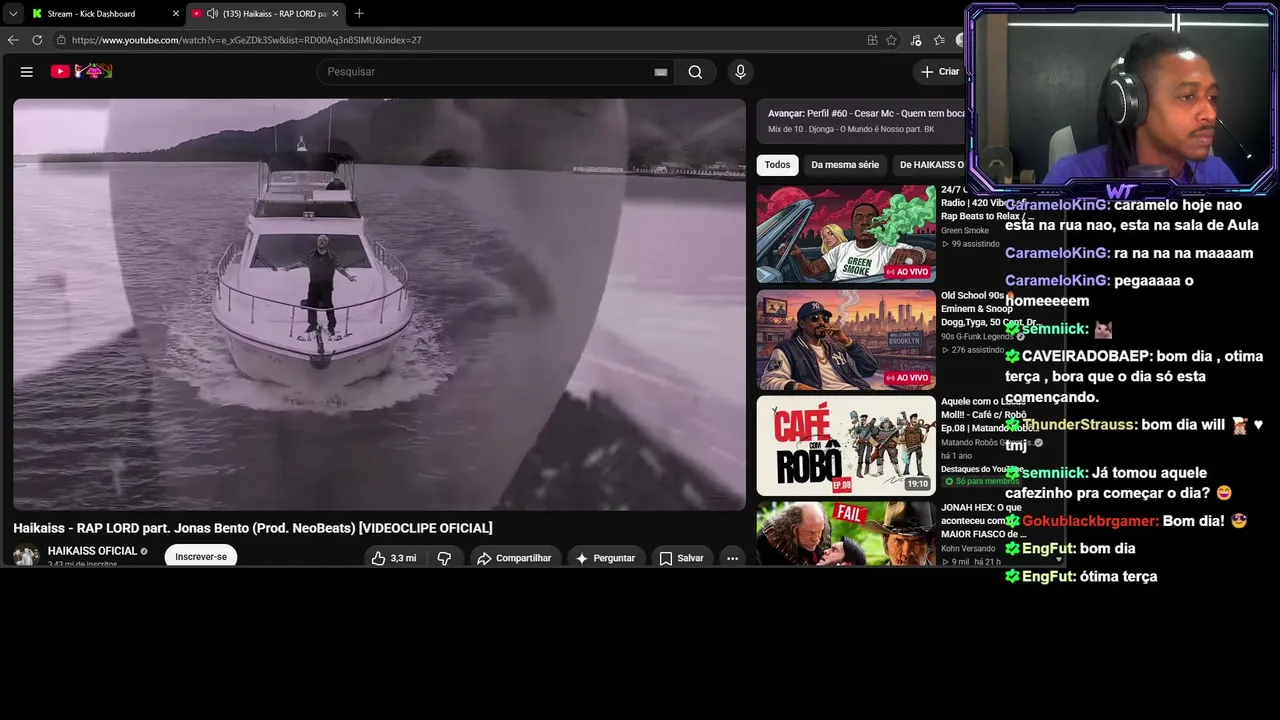Click the video title 'Haikaiss - RAP LORD part. Jonas Bento'
This screenshot has width=1280, height=720.
(x=253, y=528)
